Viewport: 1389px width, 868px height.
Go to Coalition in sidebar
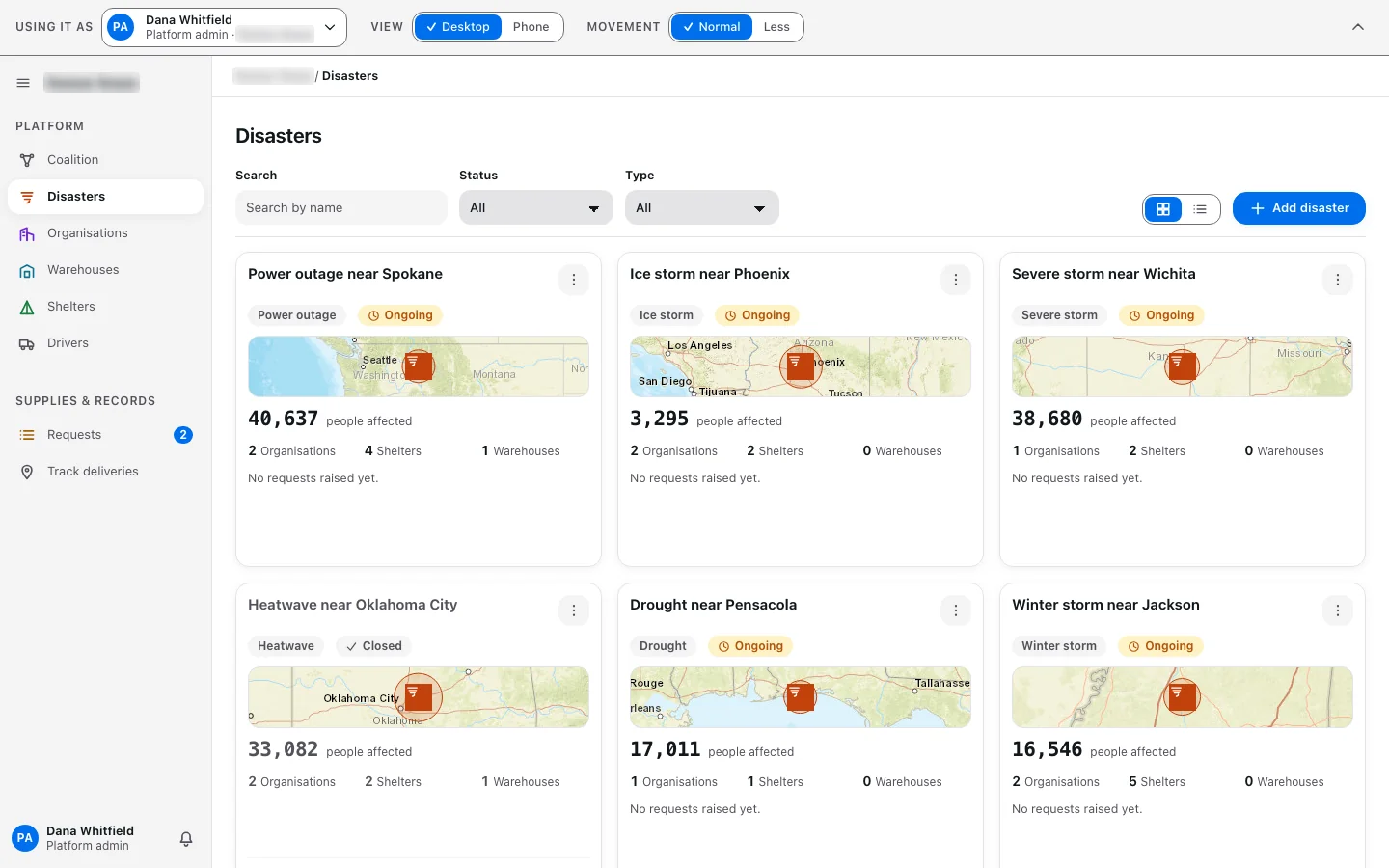[105, 160]
